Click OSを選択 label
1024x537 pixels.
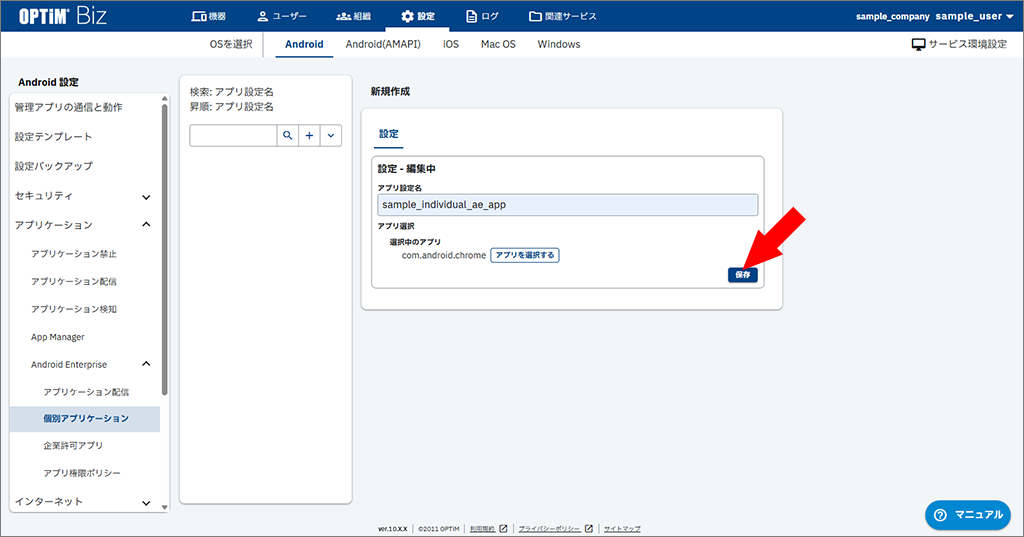231,44
